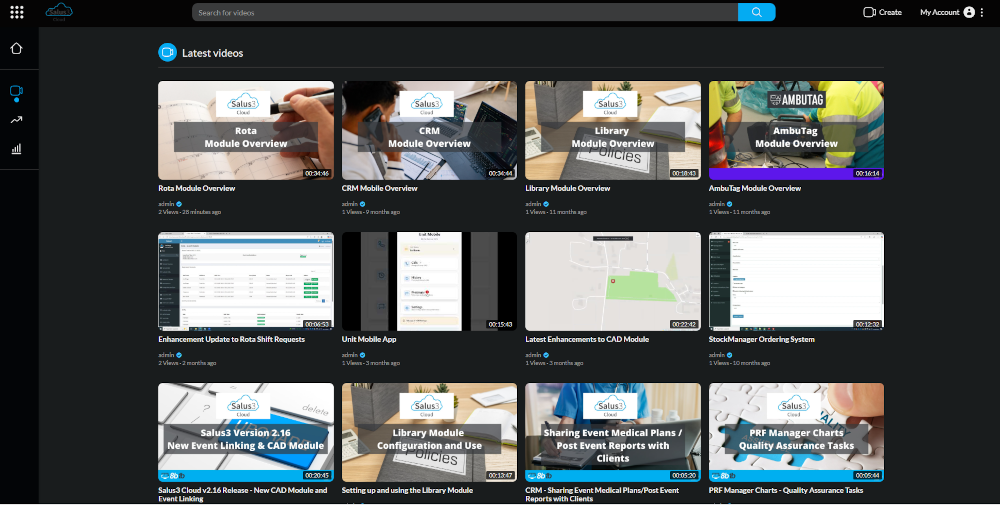Click verified badge under CRM Mobile Overview
1000x505 pixels.
tap(363, 204)
